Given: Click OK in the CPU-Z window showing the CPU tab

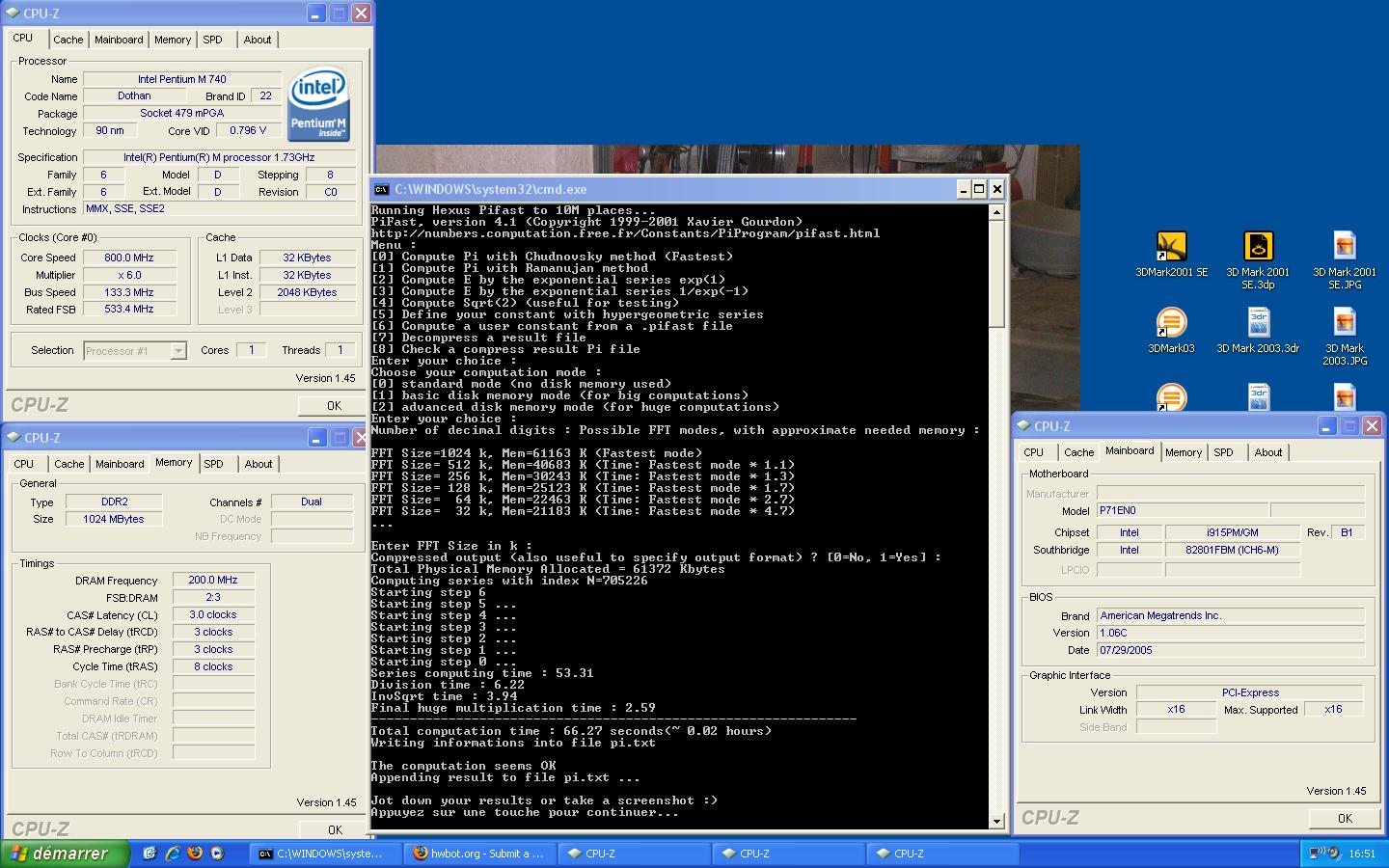Looking at the screenshot, I should (334, 406).
